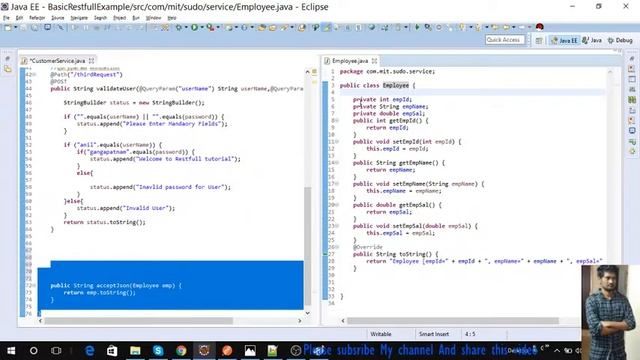640x360 pixels.
Task: Open Skype from taskbar
Action: click(x=158, y=351)
